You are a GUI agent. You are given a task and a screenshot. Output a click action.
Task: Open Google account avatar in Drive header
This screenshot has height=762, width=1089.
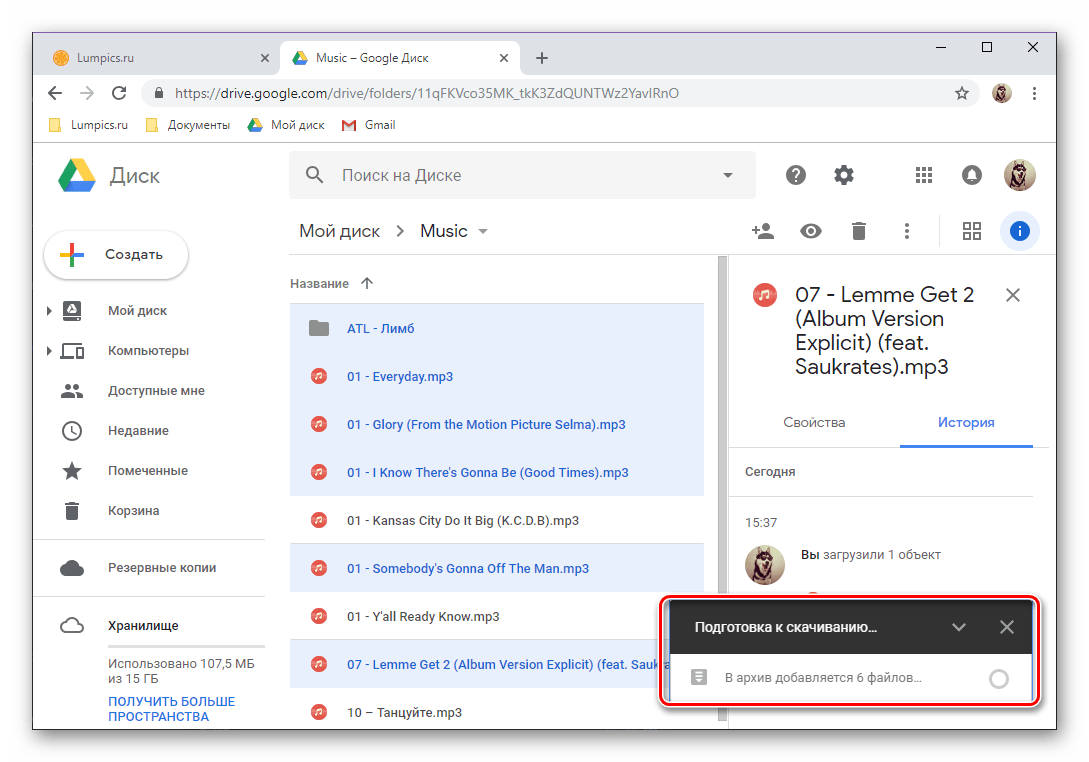(1019, 175)
